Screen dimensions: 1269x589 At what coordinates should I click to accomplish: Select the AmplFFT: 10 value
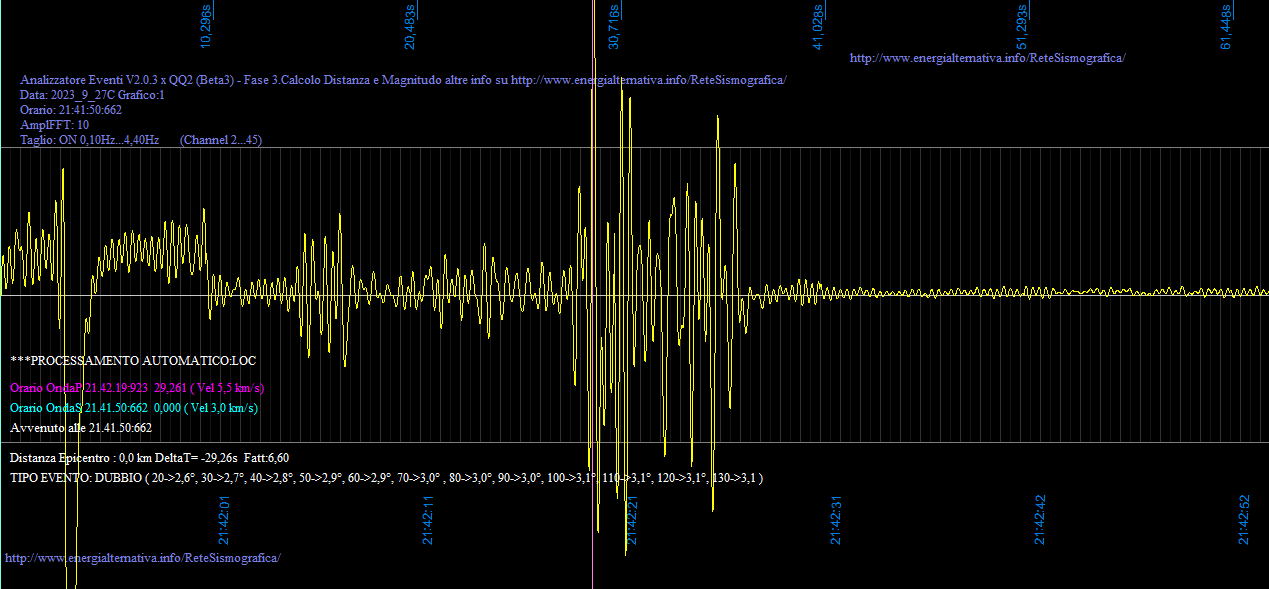tap(54, 125)
